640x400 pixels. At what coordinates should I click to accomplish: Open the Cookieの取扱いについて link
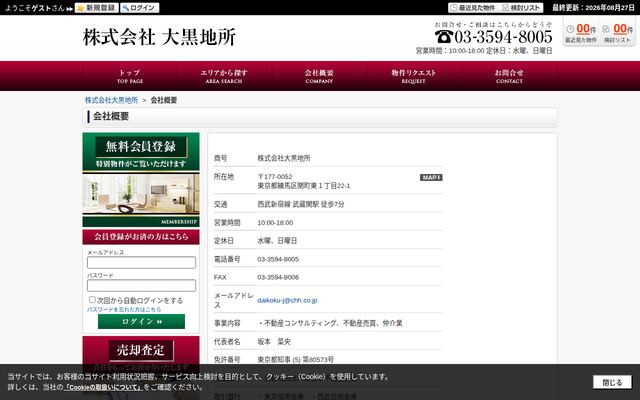coord(103,387)
